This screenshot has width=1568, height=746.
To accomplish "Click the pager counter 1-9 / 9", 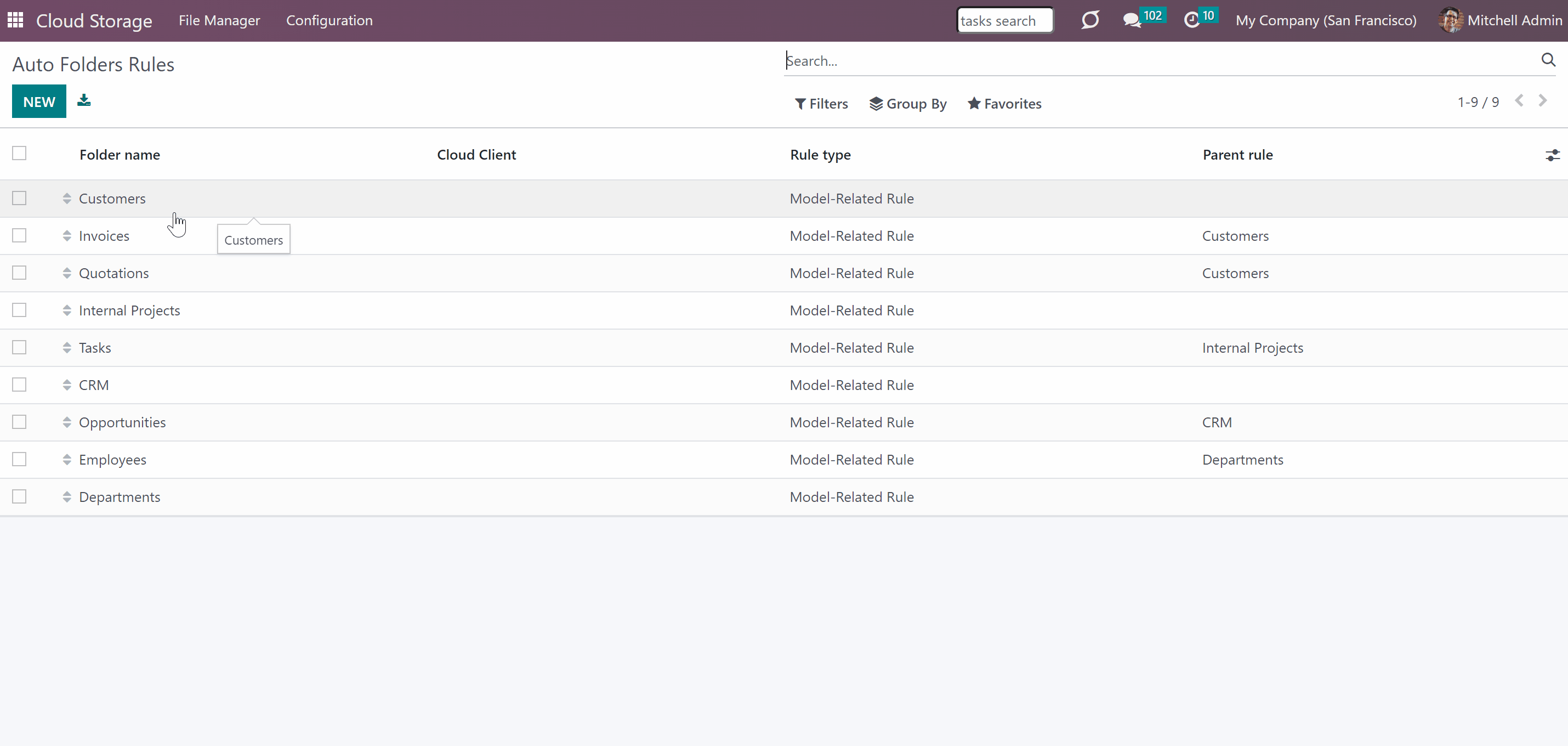I will tap(1478, 101).
